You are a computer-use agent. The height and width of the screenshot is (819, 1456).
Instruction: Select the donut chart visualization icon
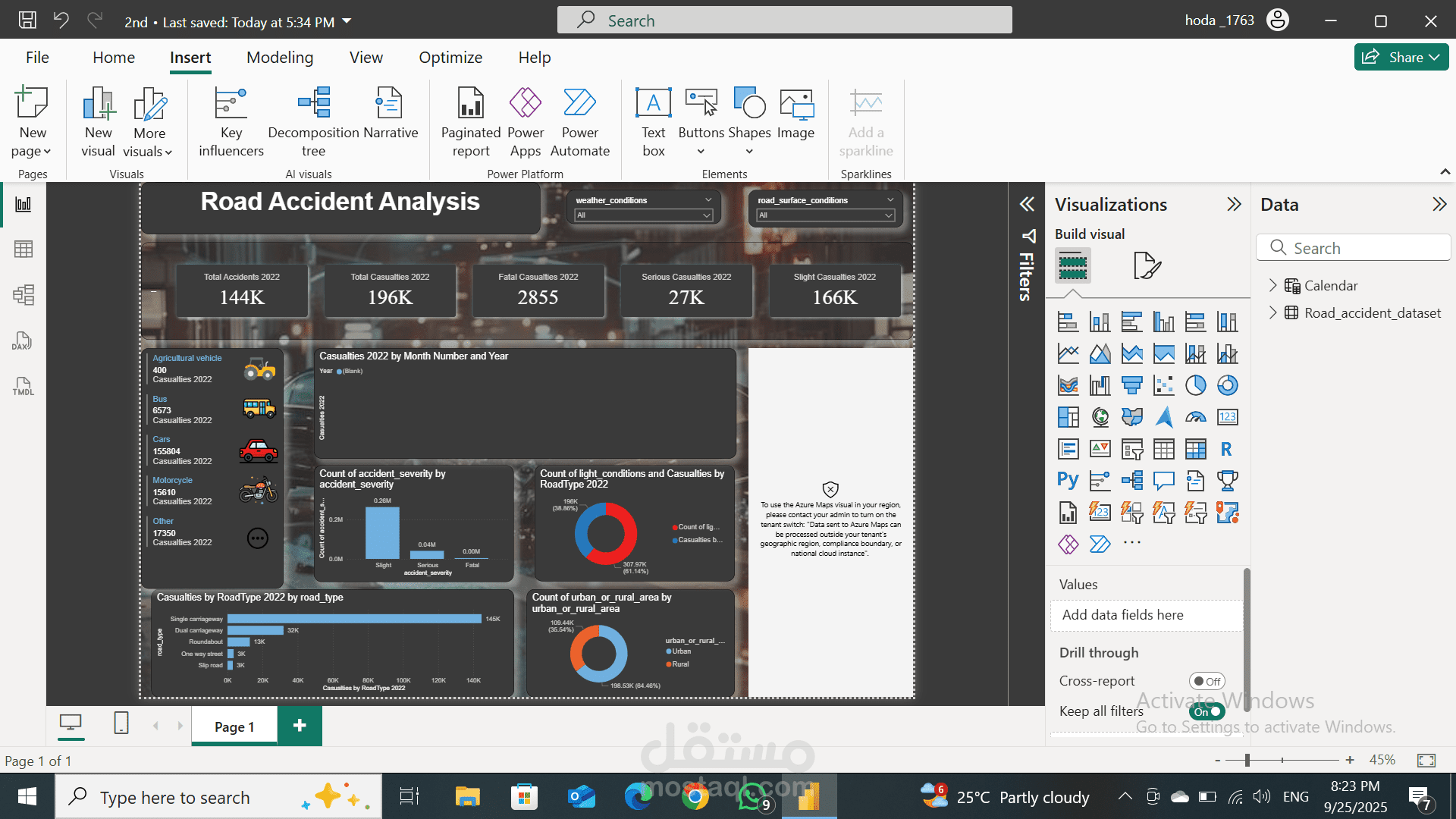tap(1227, 385)
